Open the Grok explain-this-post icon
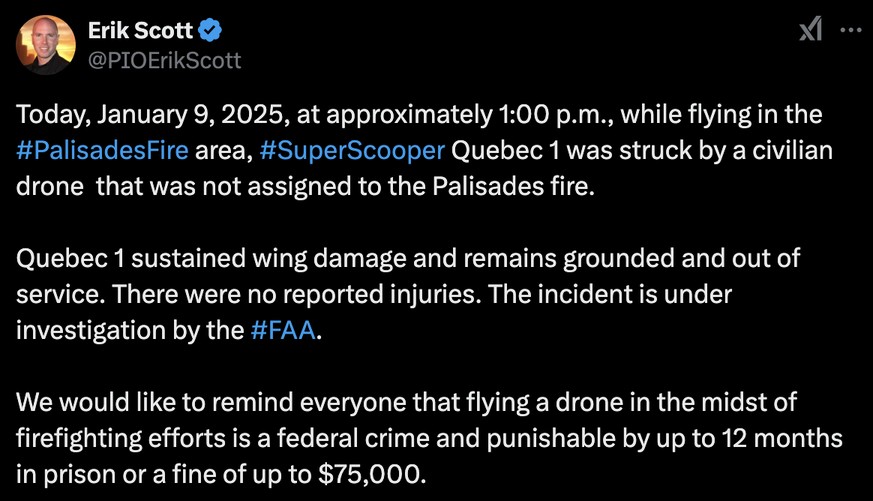The width and height of the screenshot is (873, 501). coord(811,30)
